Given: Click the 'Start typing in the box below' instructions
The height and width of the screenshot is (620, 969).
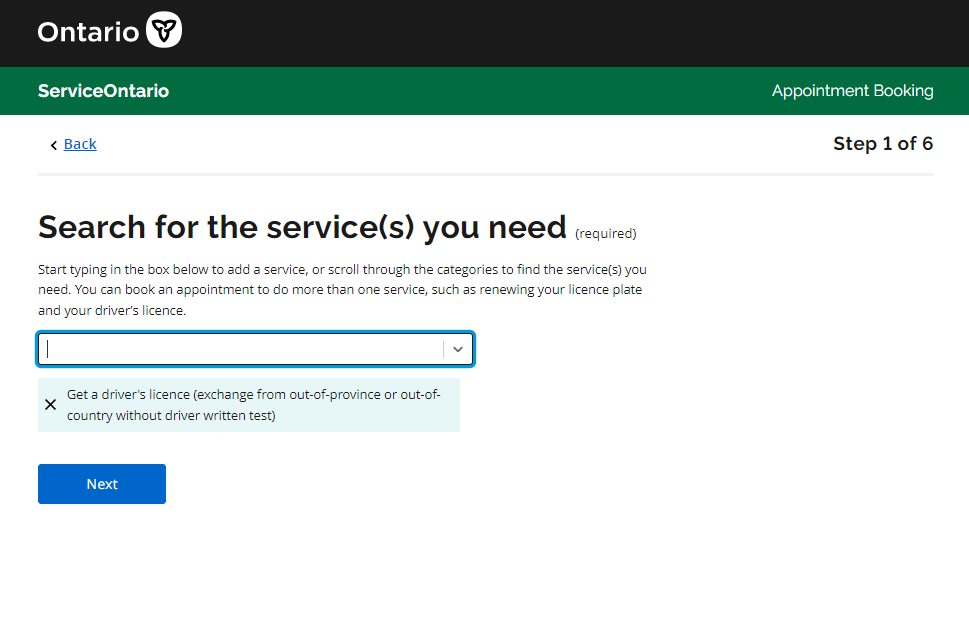Looking at the screenshot, I should coord(342,290).
